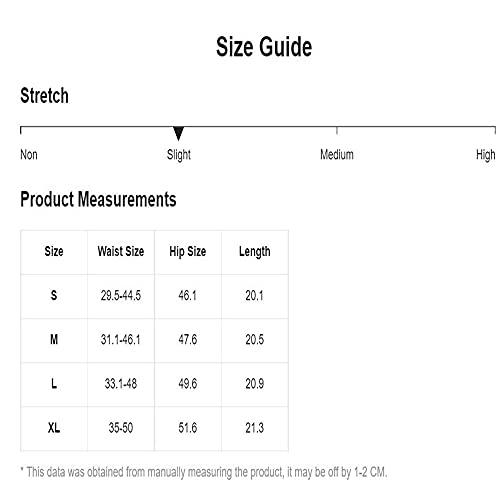Viewport: 500px width, 500px height.
Task: Click the Stretch section heading
Action: [44, 96]
